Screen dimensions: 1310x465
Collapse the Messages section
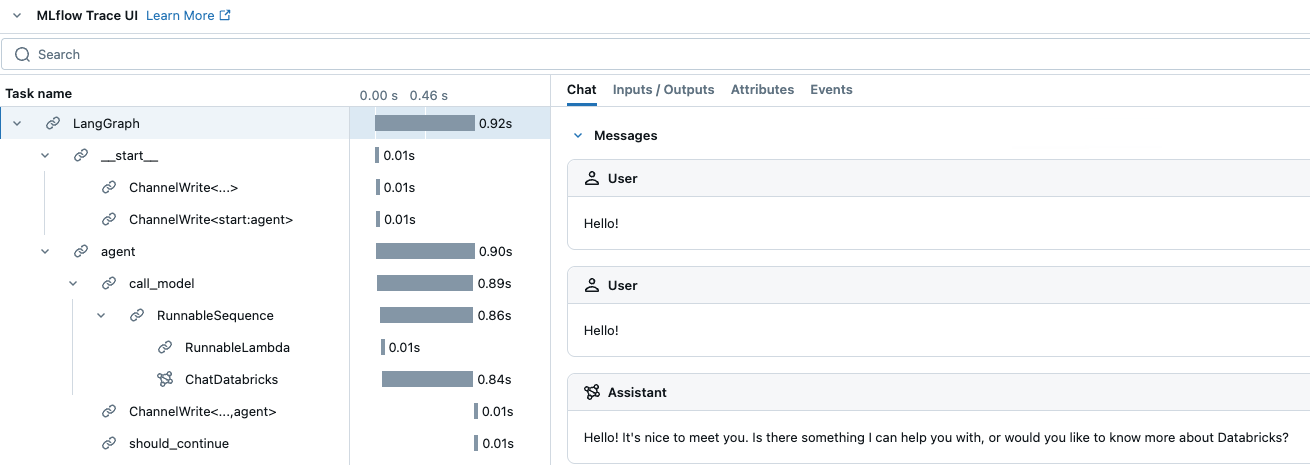pyautogui.click(x=578, y=135)
